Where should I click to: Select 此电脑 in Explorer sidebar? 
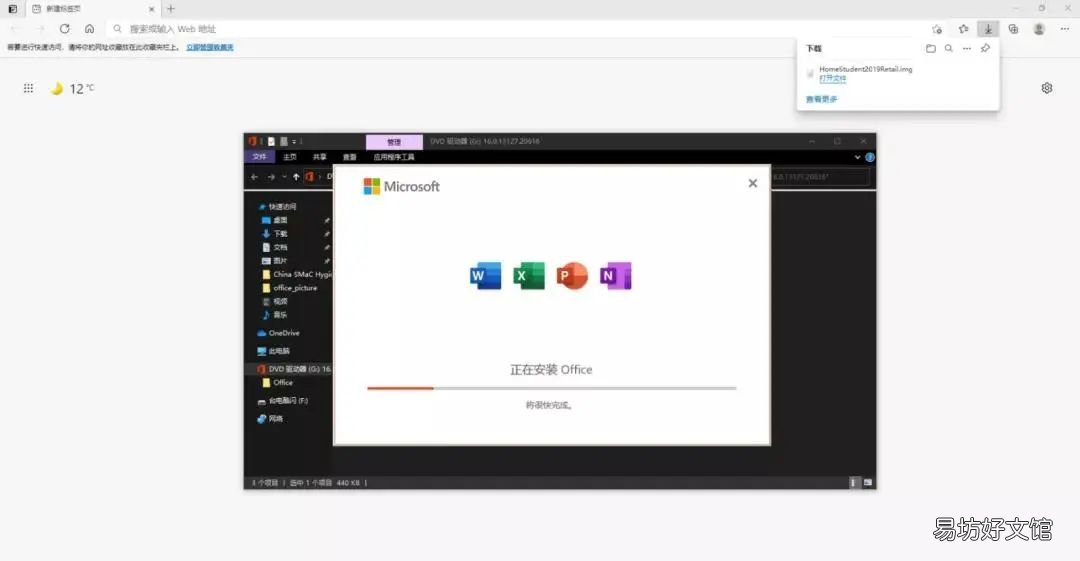[x=273, y=351]
